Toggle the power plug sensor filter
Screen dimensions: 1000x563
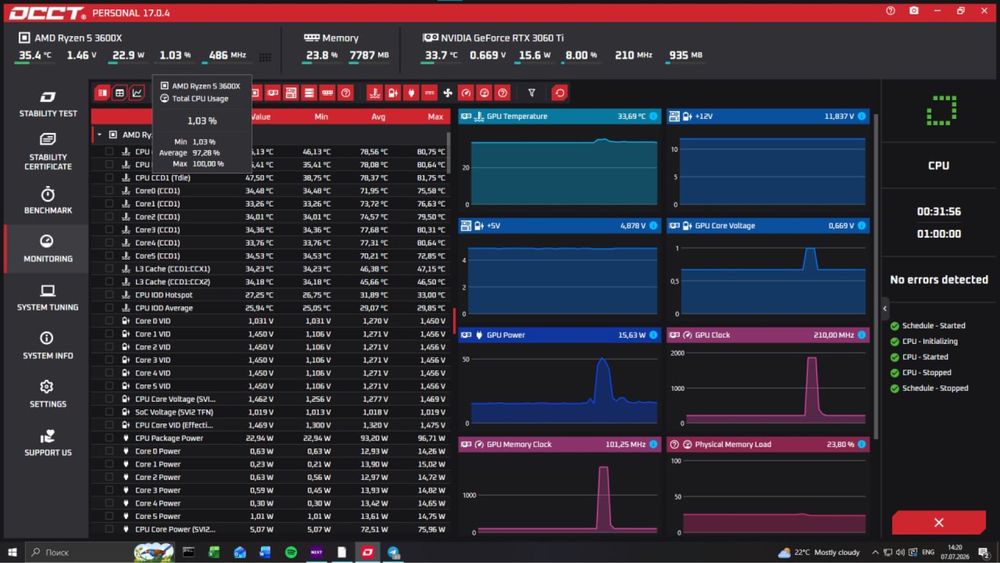[411, 93]
